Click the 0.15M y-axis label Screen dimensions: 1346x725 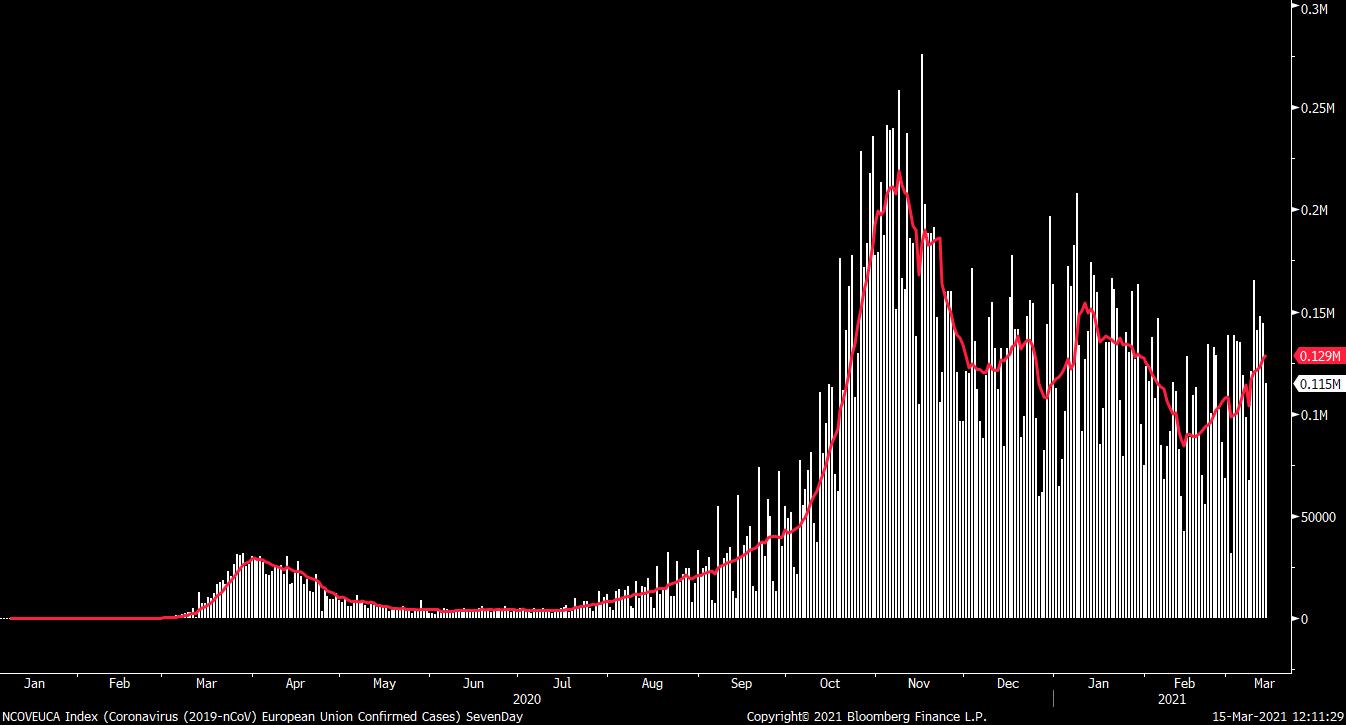1315,313
